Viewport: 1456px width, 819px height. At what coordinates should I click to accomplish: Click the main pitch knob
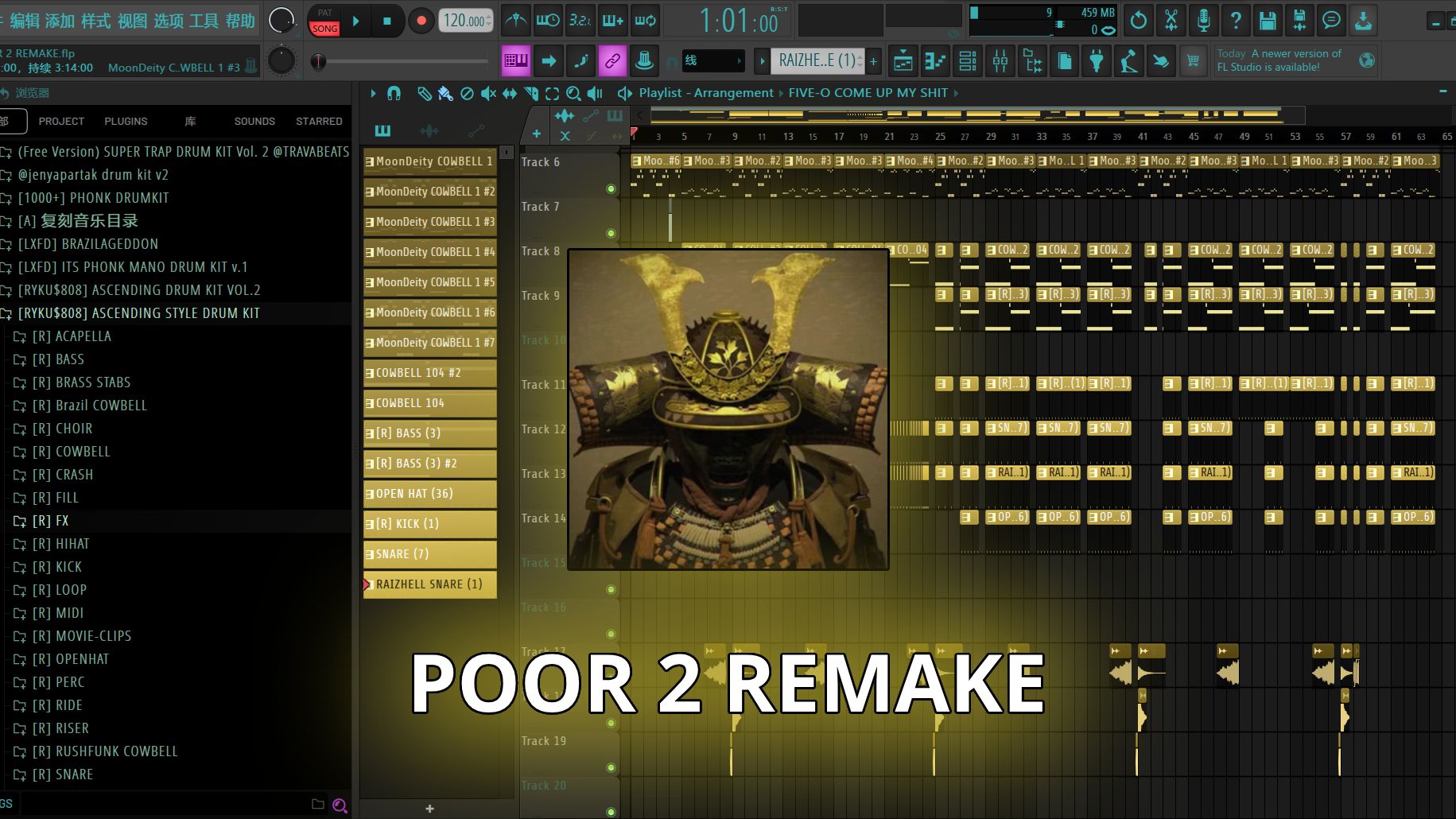[281, 60]
